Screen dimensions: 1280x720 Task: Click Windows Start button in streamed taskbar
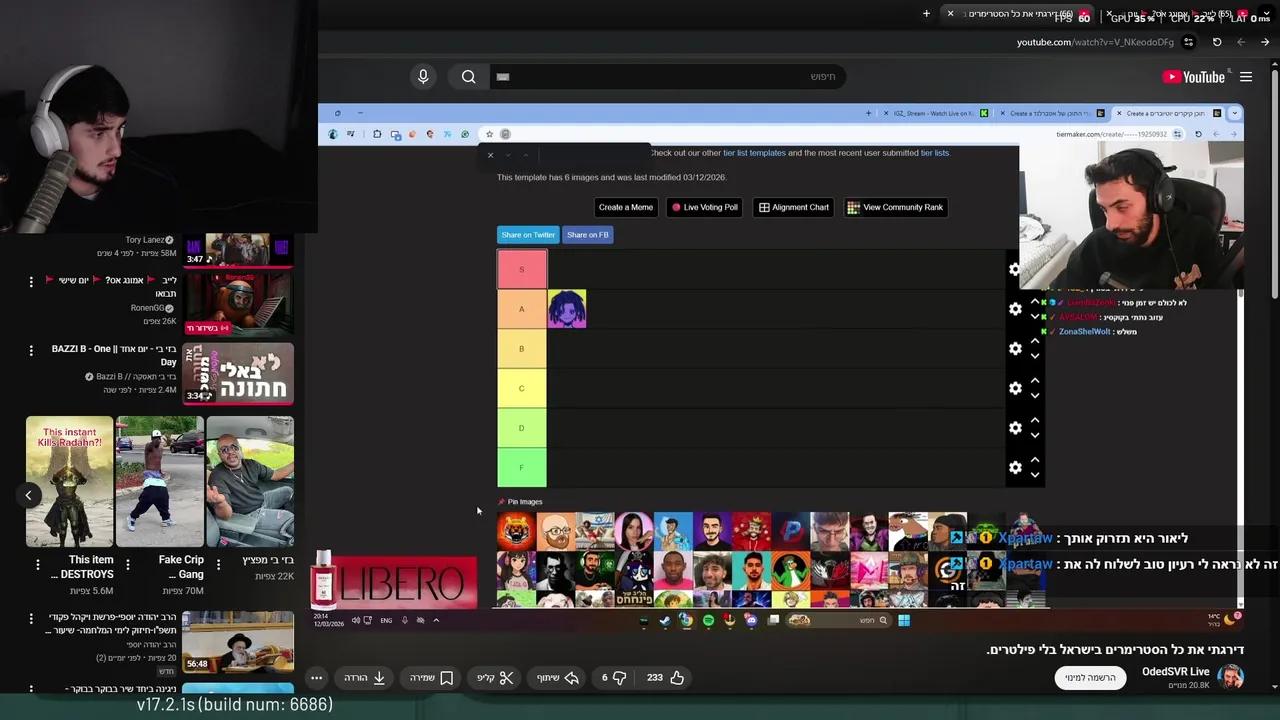tap(904, 620)
